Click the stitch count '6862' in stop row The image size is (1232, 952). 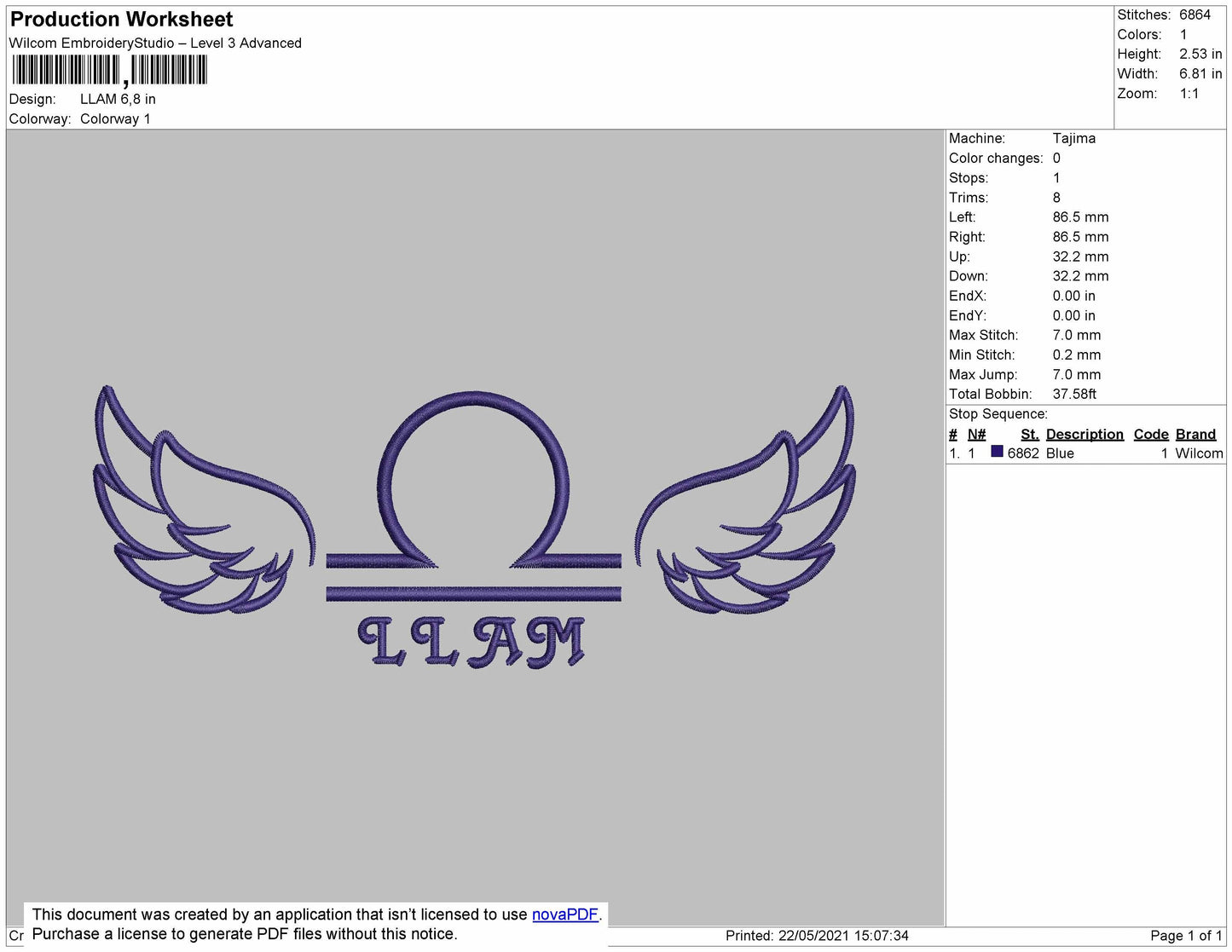[x=1023, y=453]
